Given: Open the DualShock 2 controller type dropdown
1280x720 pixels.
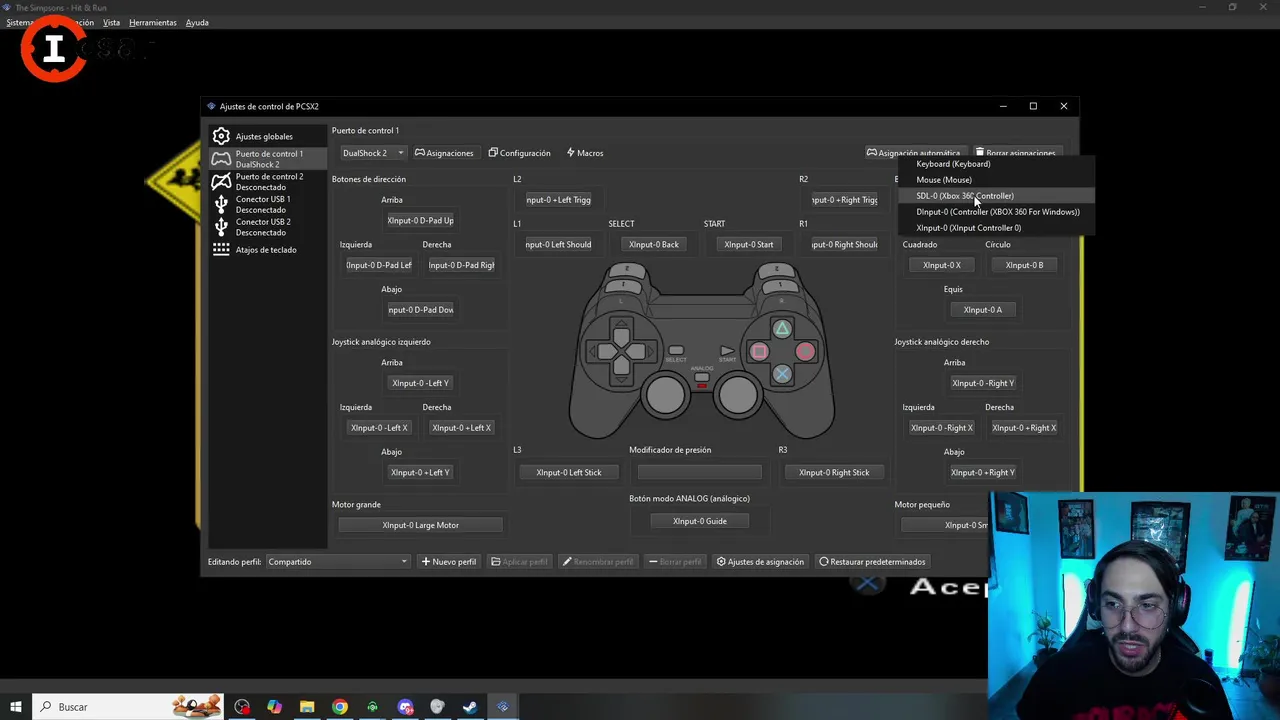Looking at the screenshot, I should [372, 153].
